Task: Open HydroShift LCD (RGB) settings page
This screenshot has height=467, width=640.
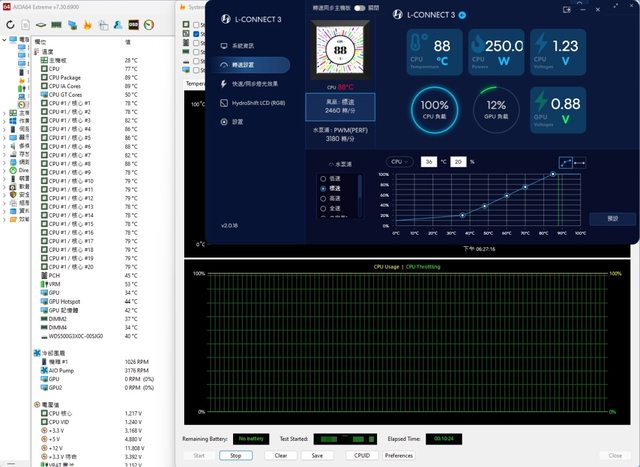Action: 257,102
